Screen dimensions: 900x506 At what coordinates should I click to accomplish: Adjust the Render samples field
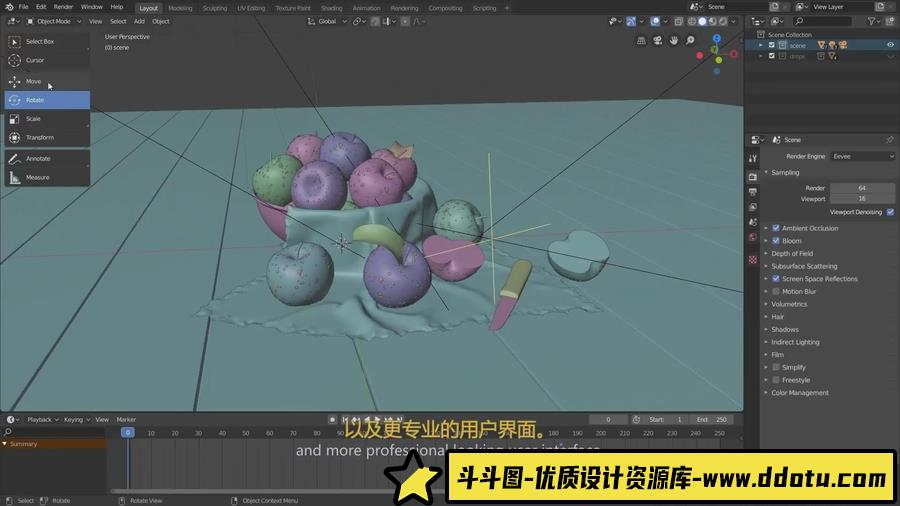point(861,188)
